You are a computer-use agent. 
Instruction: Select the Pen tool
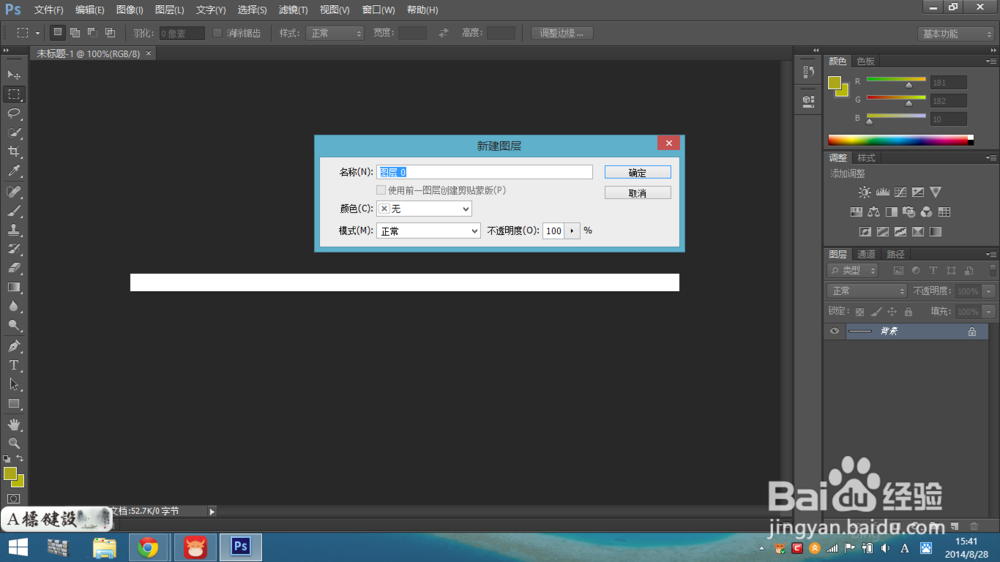tap(14, 346)
